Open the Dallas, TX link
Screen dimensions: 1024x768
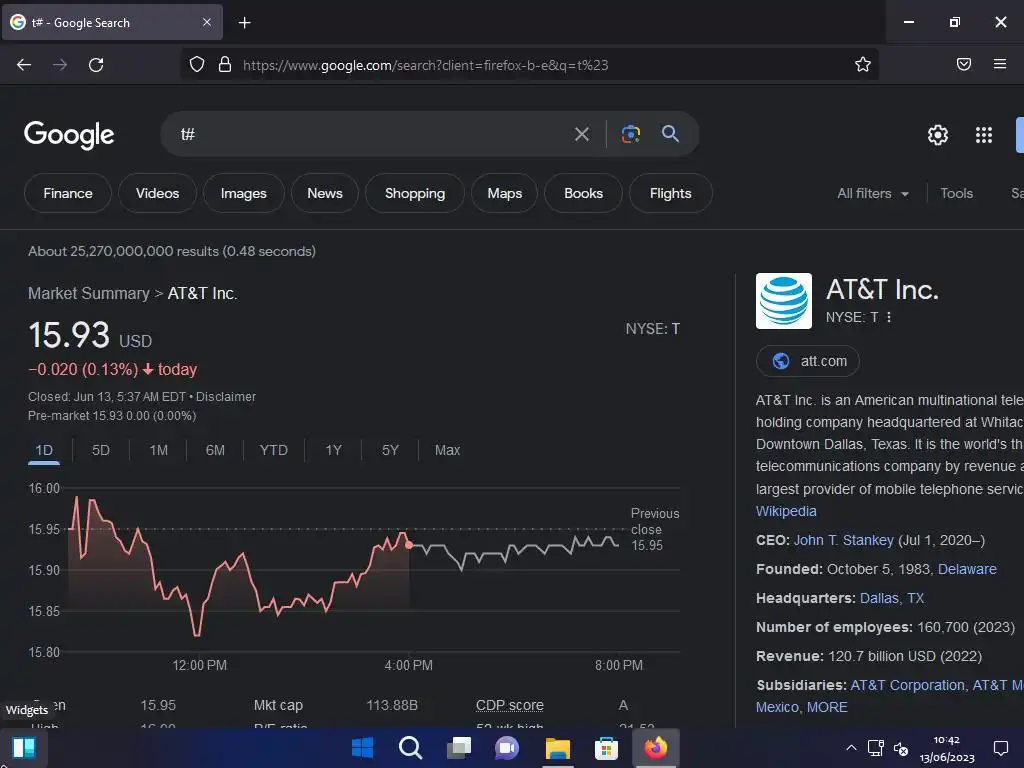[x=892, y=598]
